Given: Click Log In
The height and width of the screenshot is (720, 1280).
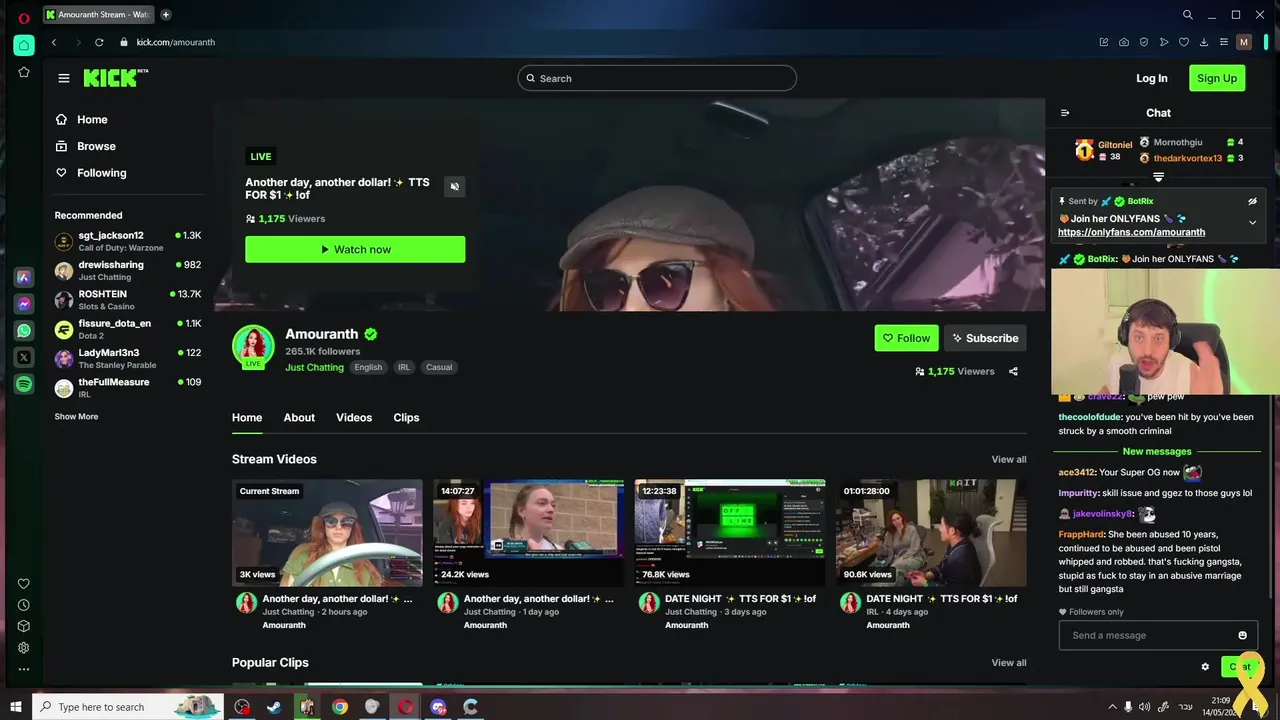Looking at the screenshot, I should tap(1152, 78).
